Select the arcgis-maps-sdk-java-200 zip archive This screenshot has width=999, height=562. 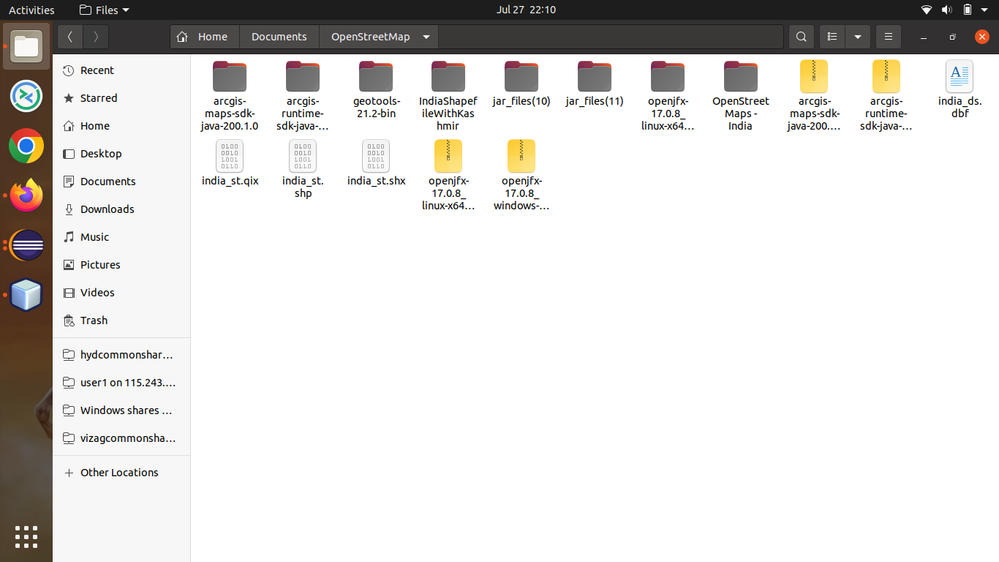pos(814,96)
